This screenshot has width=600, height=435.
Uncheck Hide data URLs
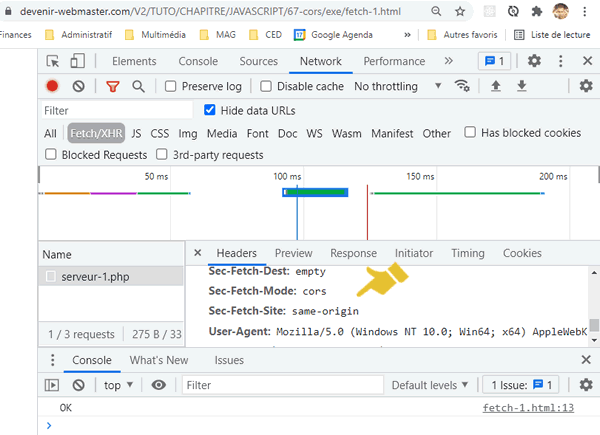tap(210, 110)
